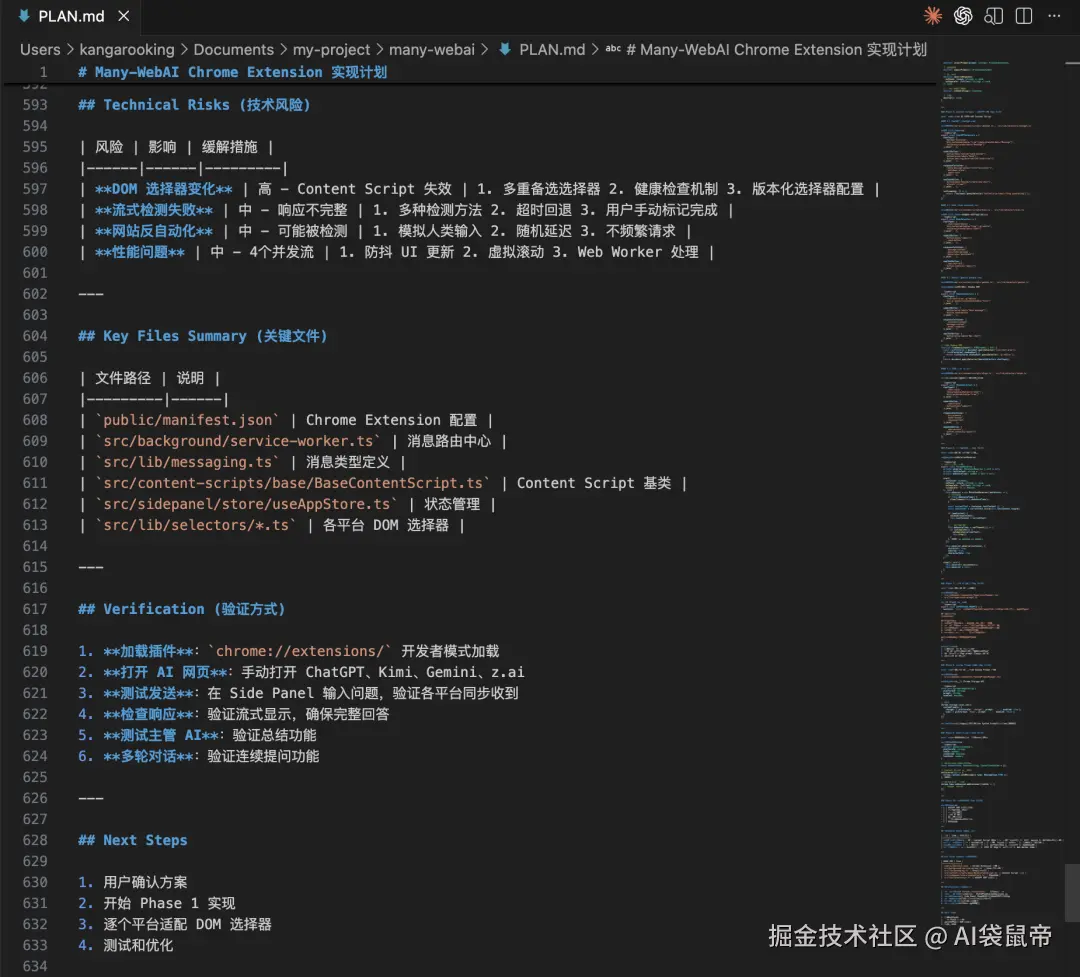The image size is (1080, 977).
Task: Open the many-webai breadcrumb dropdown
Action: (432, 49)
